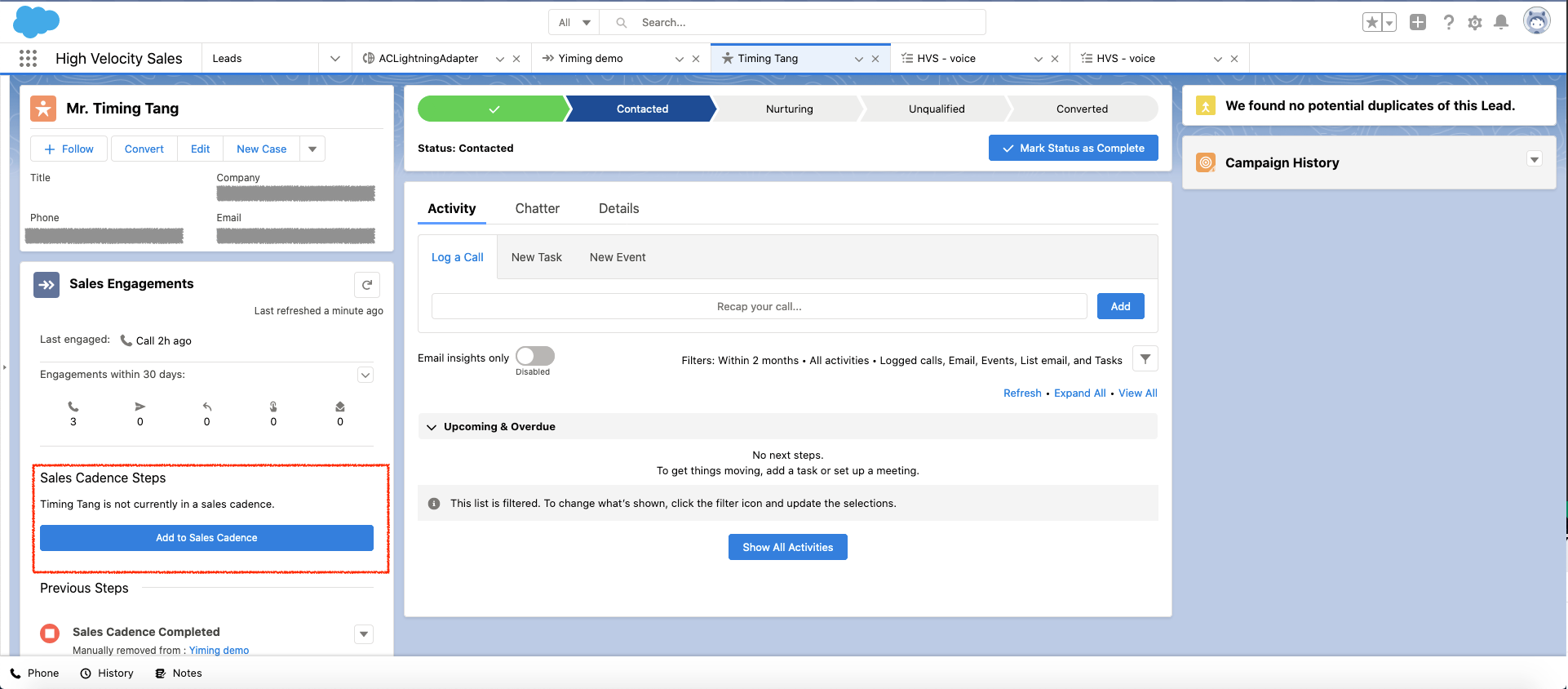Open the App Launcher grid icon
This screenshot has height=689, width=1568.
pyautogui.click(x=28, y=58)
